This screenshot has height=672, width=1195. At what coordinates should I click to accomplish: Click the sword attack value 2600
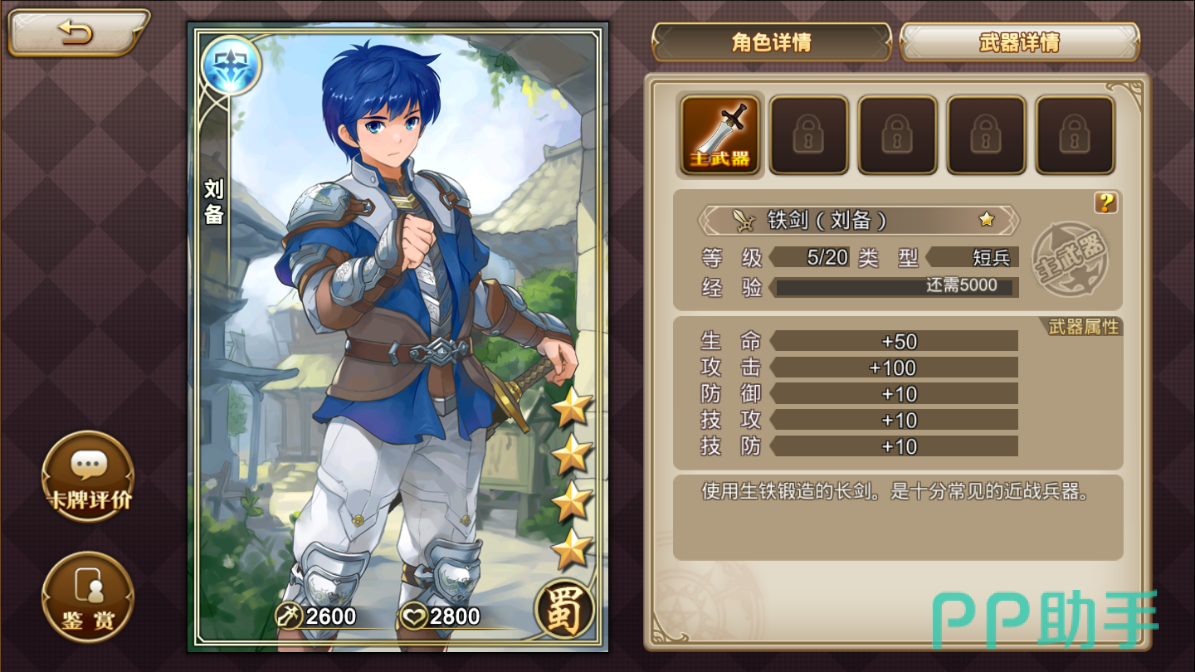pos(316,616)
